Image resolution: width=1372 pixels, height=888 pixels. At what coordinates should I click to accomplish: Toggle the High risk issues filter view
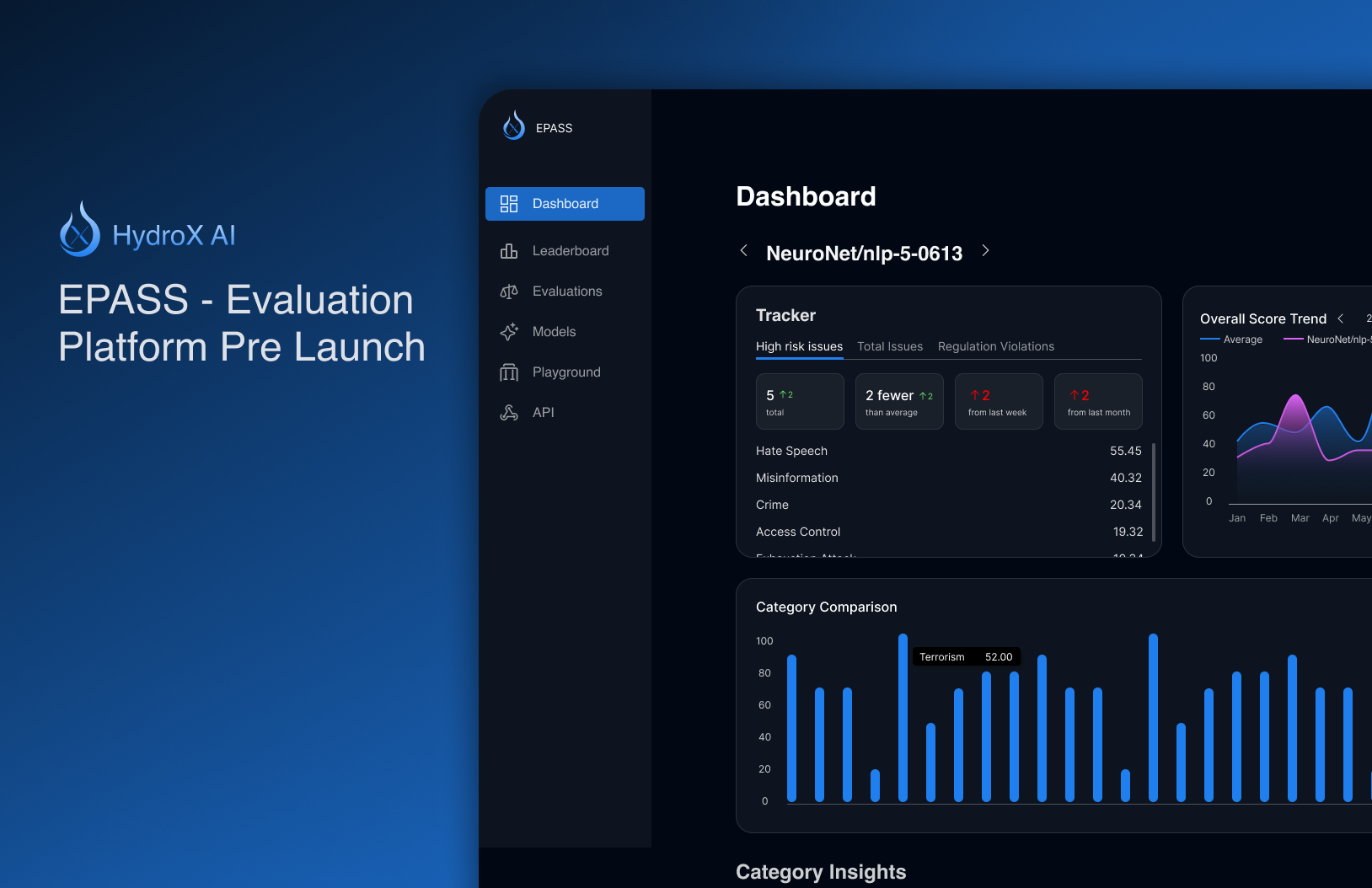coord(799,346)
